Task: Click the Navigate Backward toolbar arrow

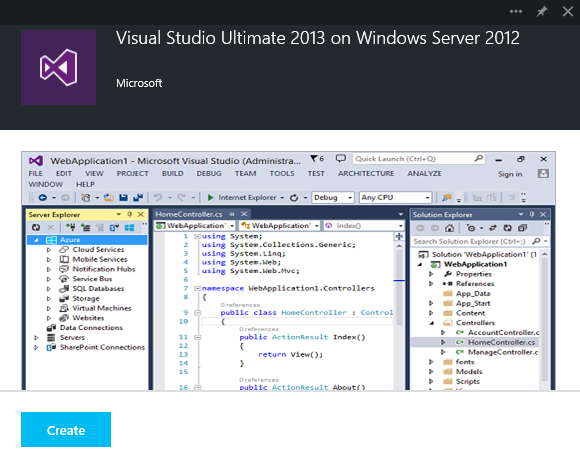Action: [43, 198]
